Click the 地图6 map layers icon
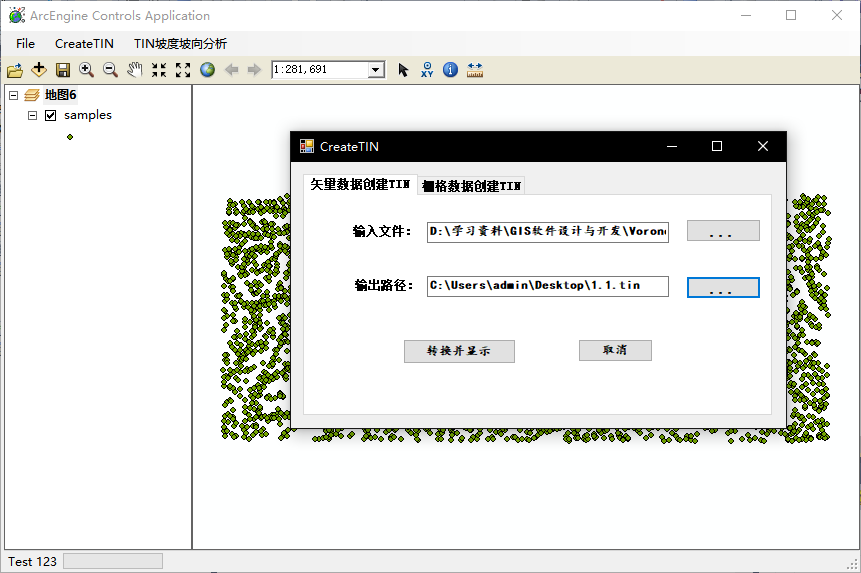861x573 pixels. 32,95
